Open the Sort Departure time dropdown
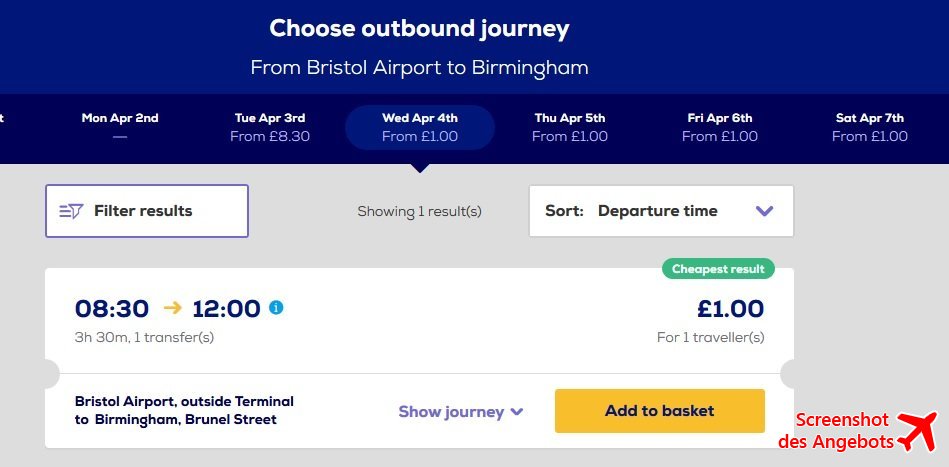The width and height of the screenshot is (949, 467). point(661,211)
